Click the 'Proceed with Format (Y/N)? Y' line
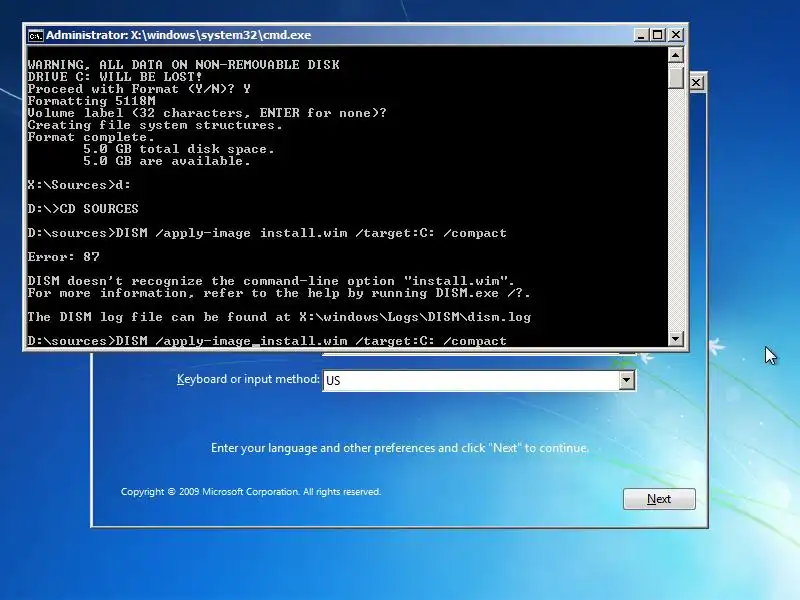 click(x=139, y=89)
